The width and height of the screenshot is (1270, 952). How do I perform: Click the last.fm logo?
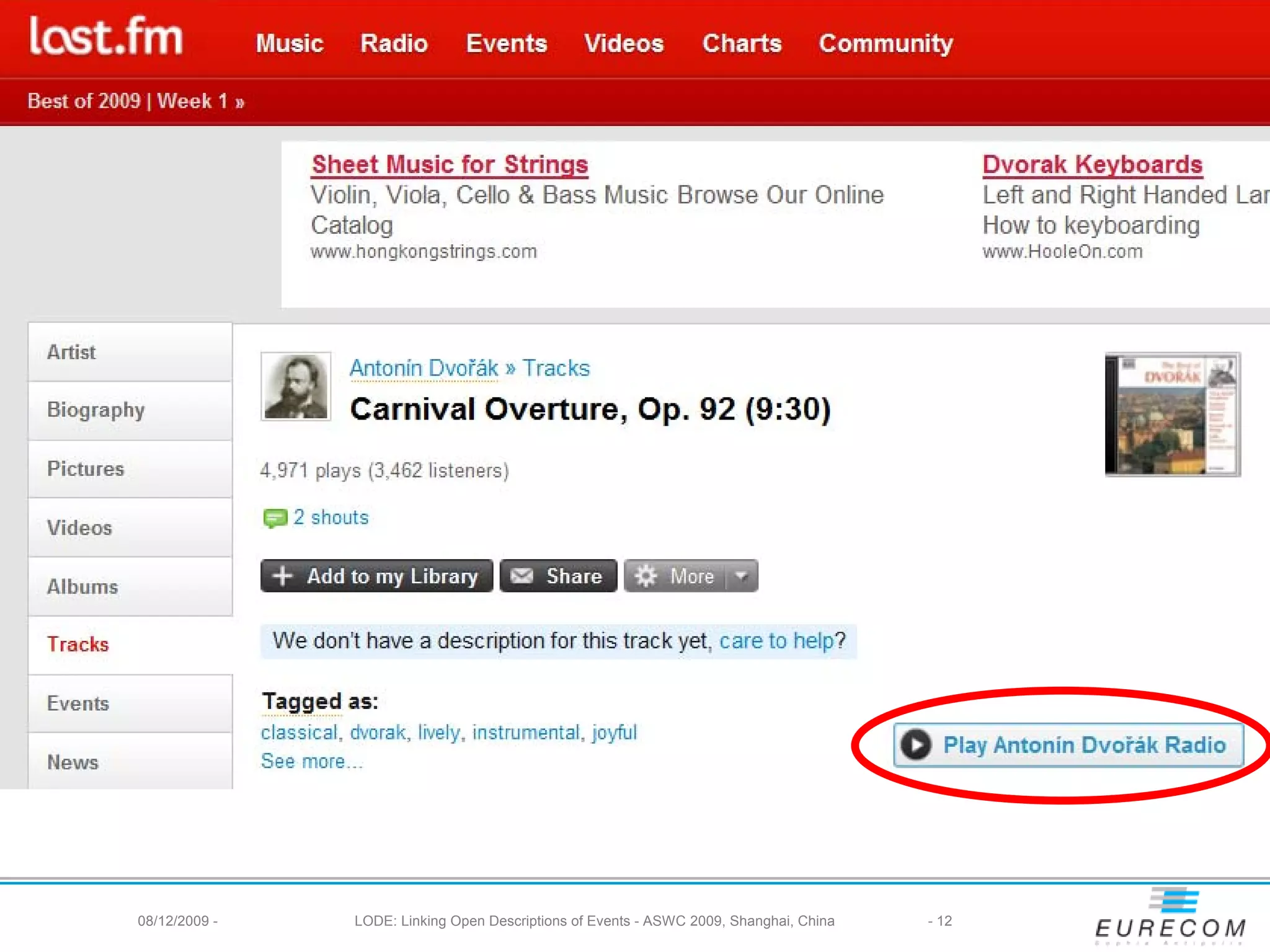[x=106, y=37]
